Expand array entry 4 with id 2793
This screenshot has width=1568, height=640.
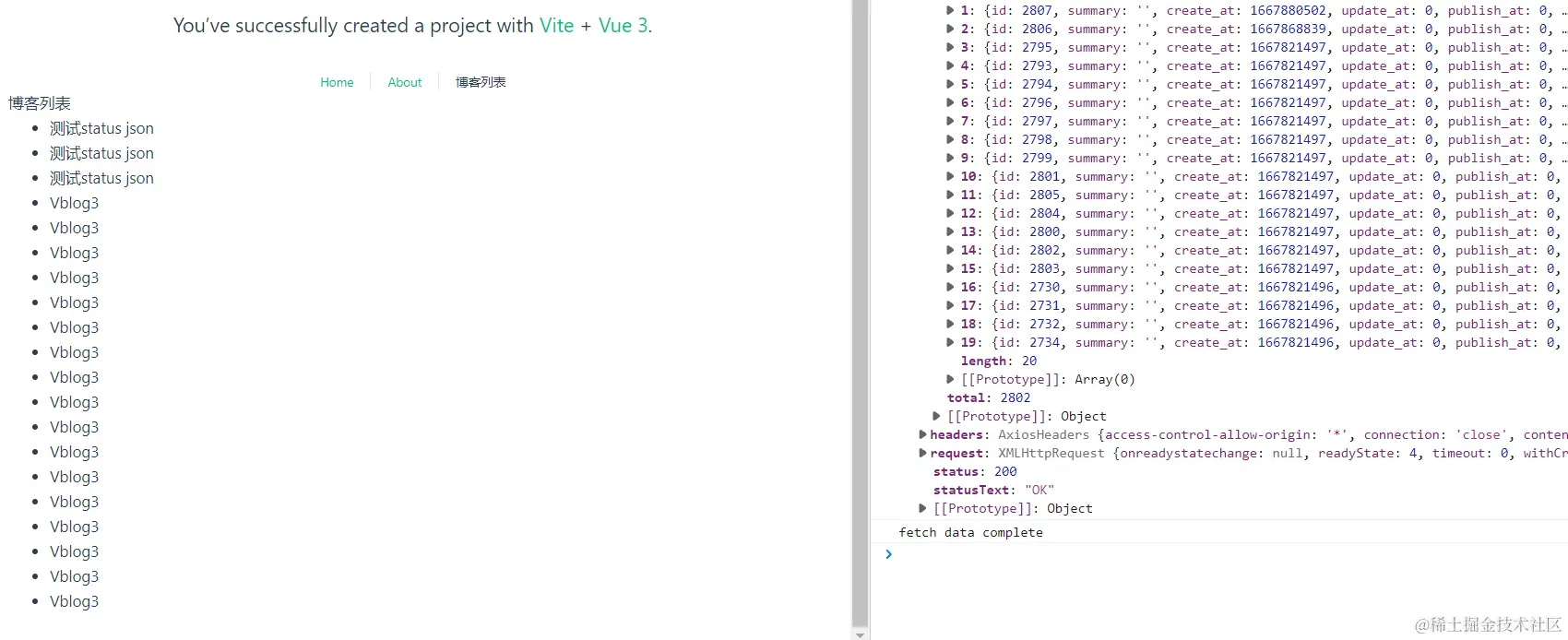(951, 65)
